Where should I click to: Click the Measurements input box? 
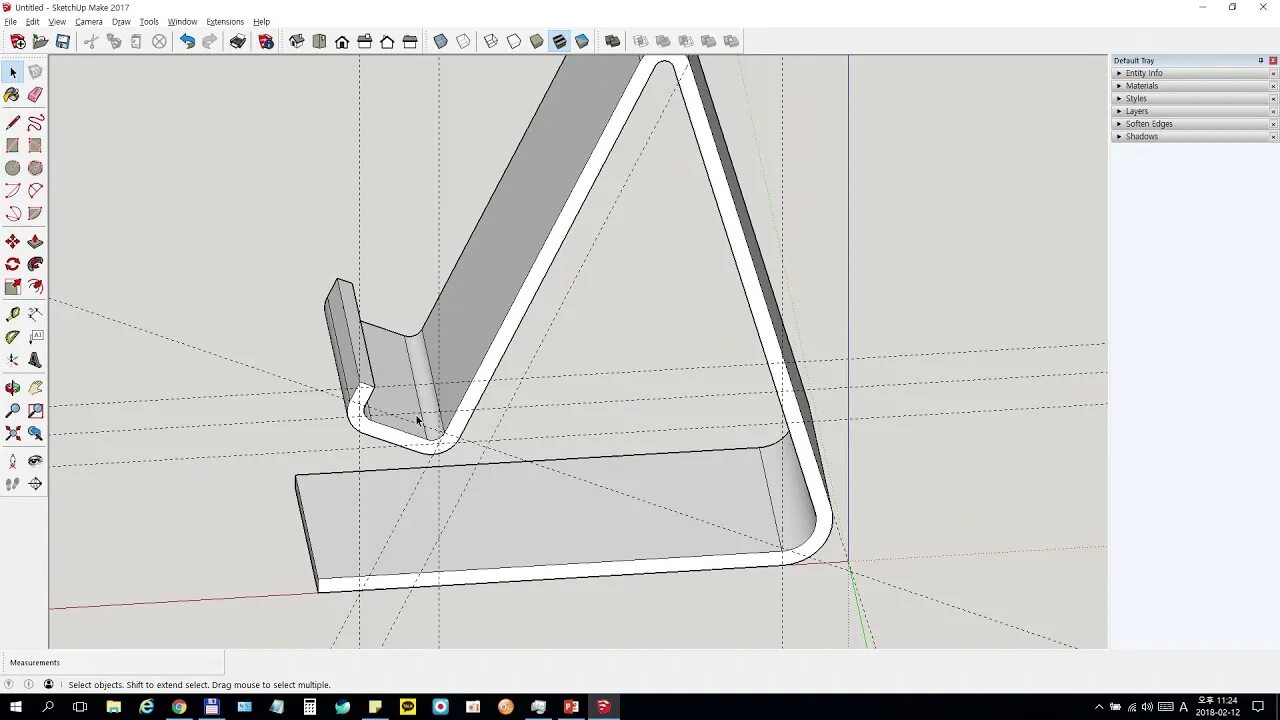point(113,663)
